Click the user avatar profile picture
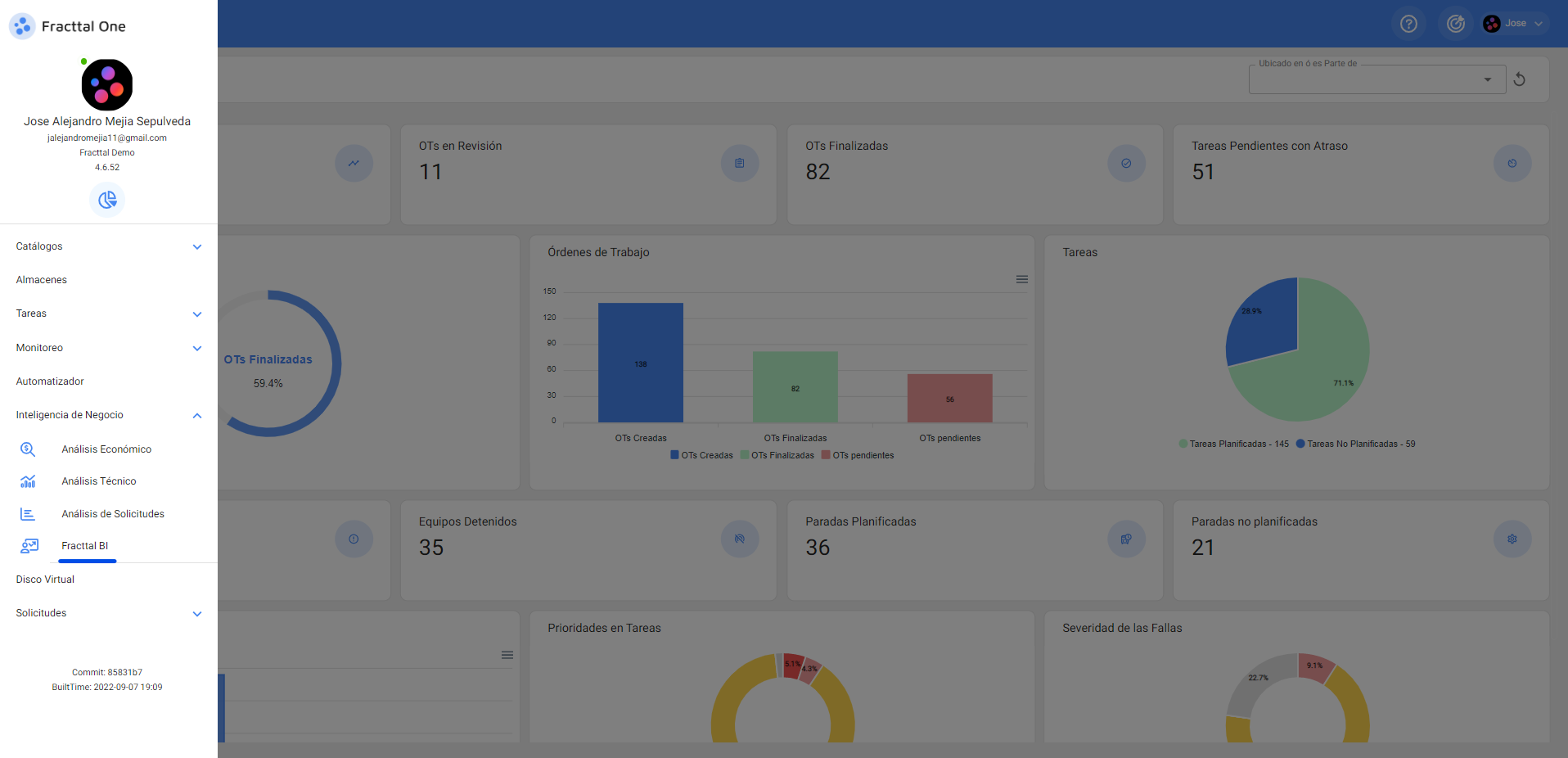This screenshot has height=758, width=1568. [x=107, y=85]
